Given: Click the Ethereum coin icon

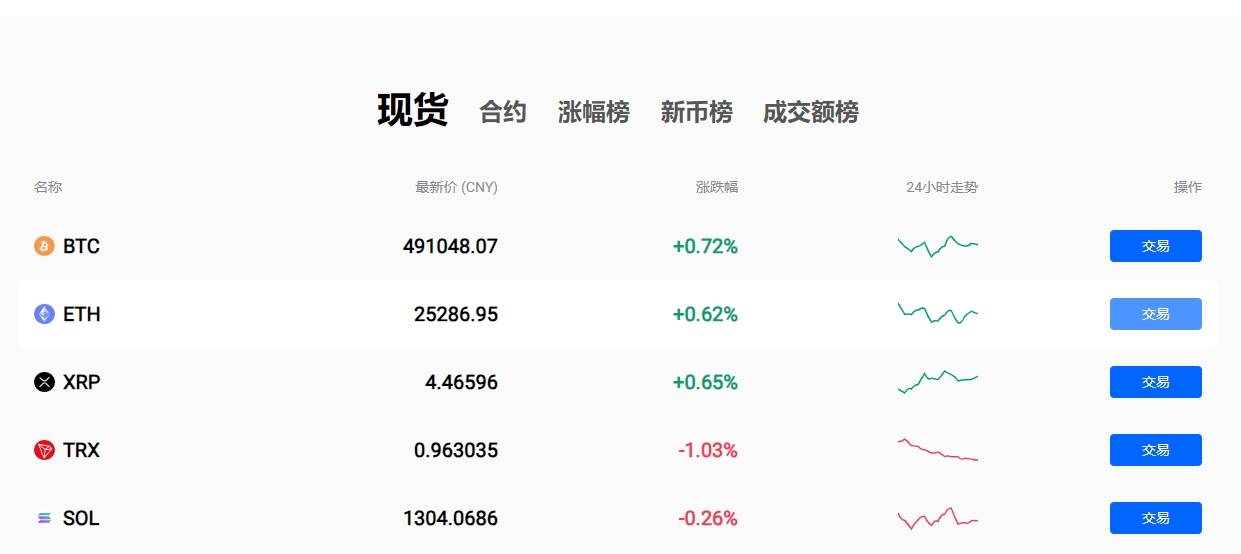Looking at the screenshot, I should coord(44,314).
